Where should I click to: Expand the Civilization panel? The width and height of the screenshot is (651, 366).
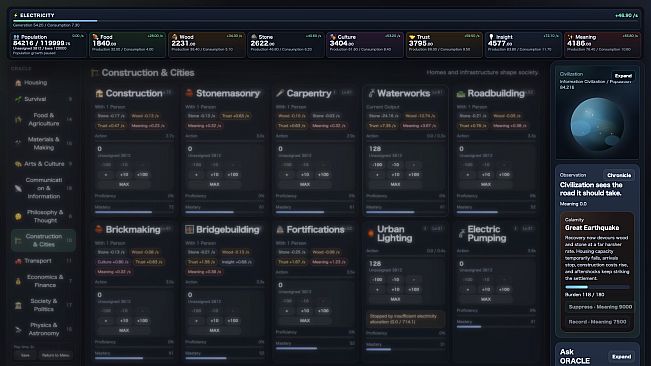pos(623,76)
